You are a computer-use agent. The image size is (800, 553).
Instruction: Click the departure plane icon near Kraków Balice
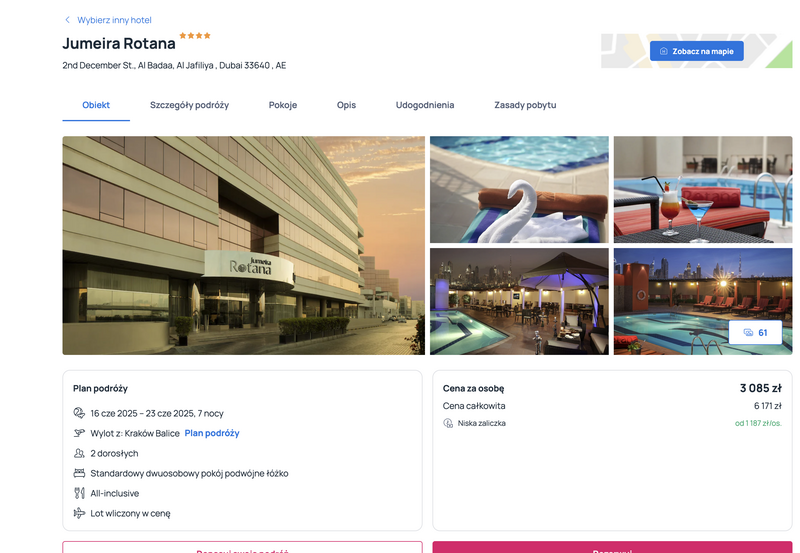point(79,433)
